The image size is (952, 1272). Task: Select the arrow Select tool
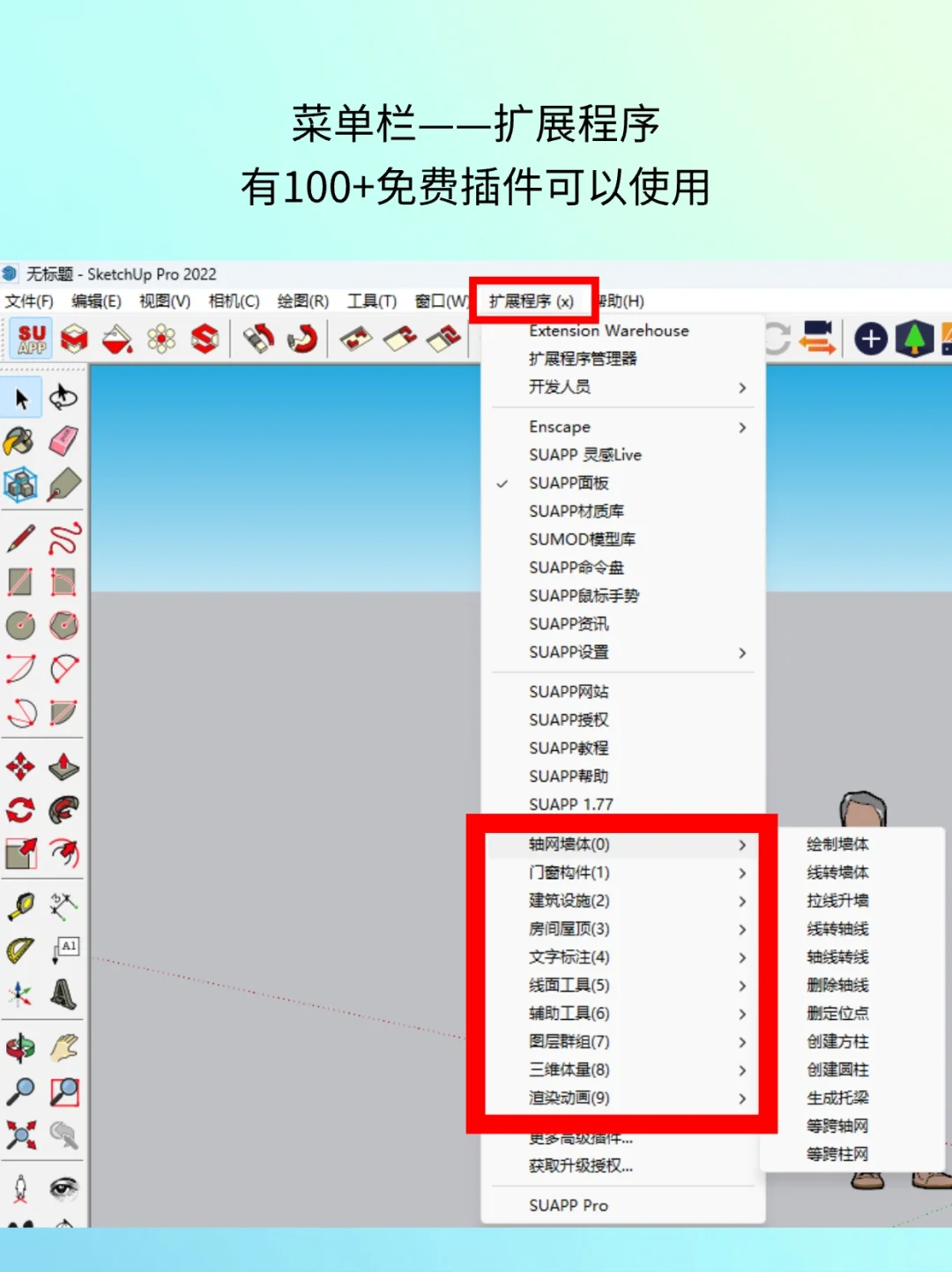click(21, 398)
